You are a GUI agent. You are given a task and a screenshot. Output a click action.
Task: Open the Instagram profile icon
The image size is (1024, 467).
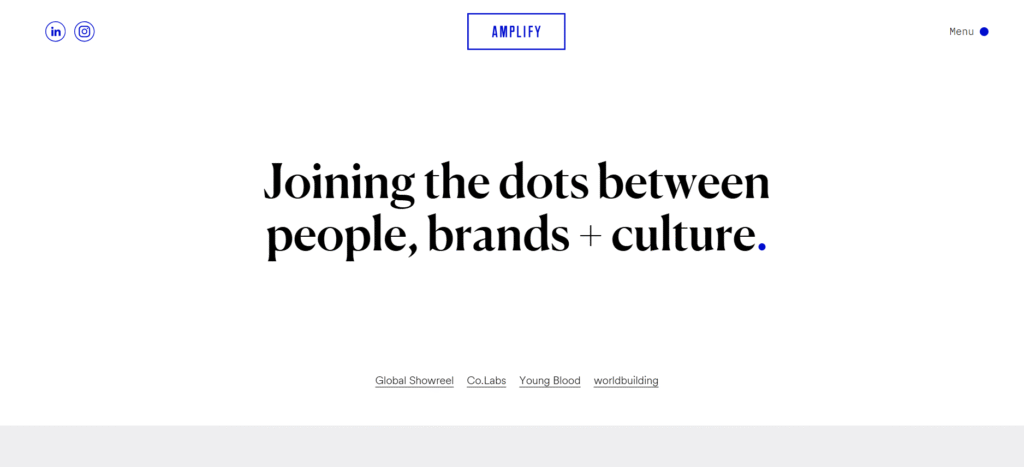click(85, 32)
